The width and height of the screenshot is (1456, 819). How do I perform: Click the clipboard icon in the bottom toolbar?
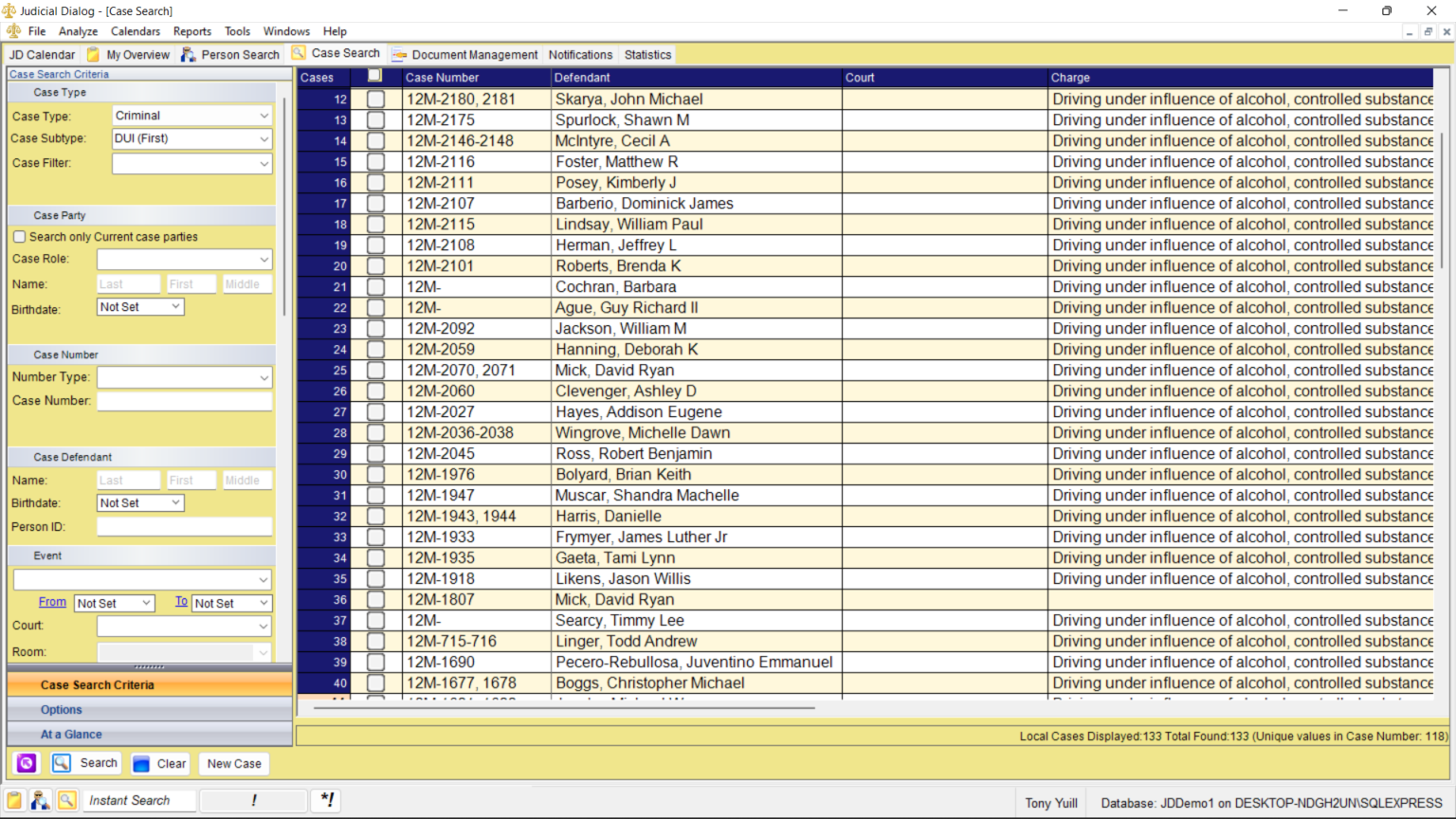[x=14, y=801]
